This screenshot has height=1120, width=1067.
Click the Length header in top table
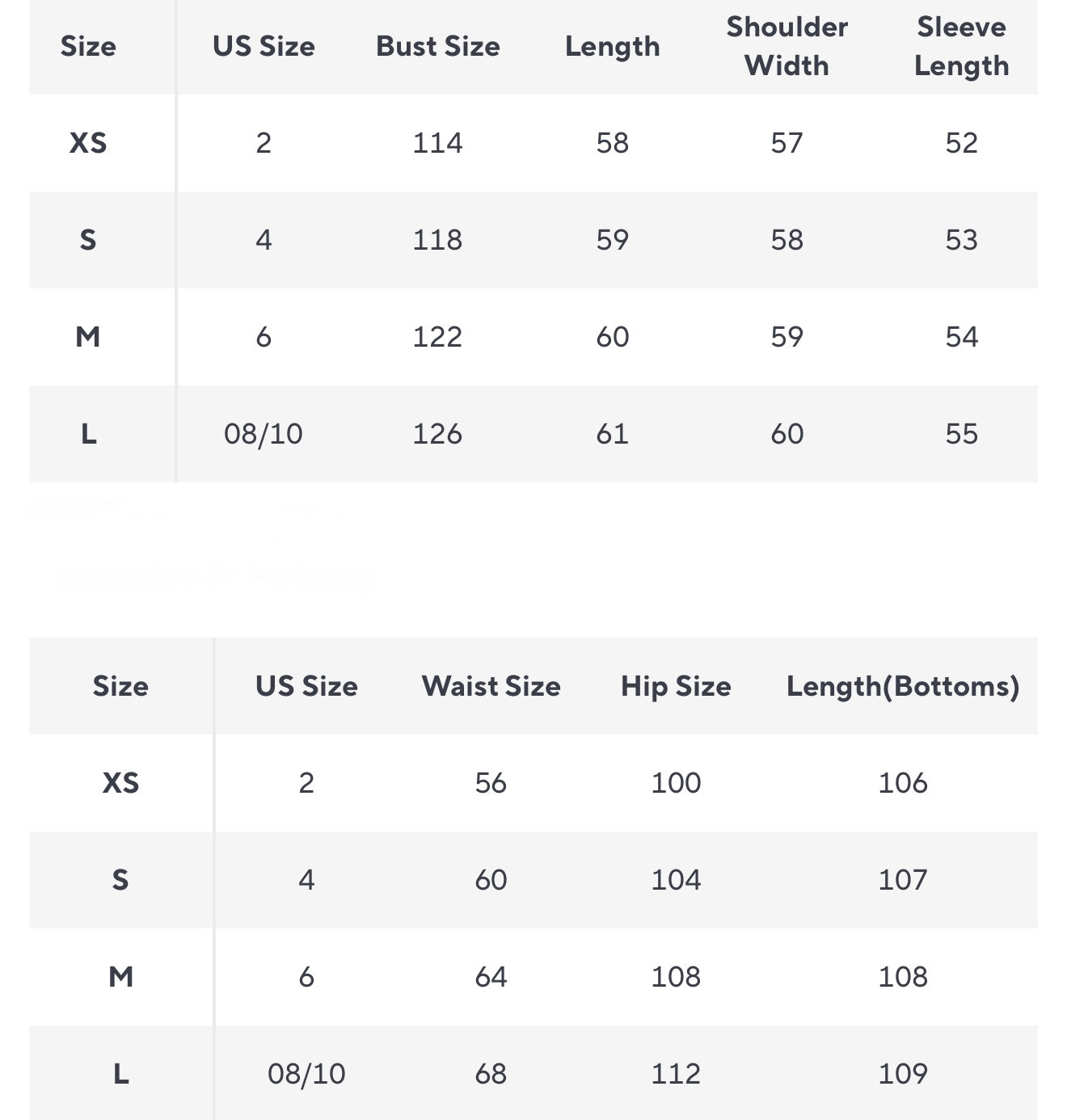(612, 46)
